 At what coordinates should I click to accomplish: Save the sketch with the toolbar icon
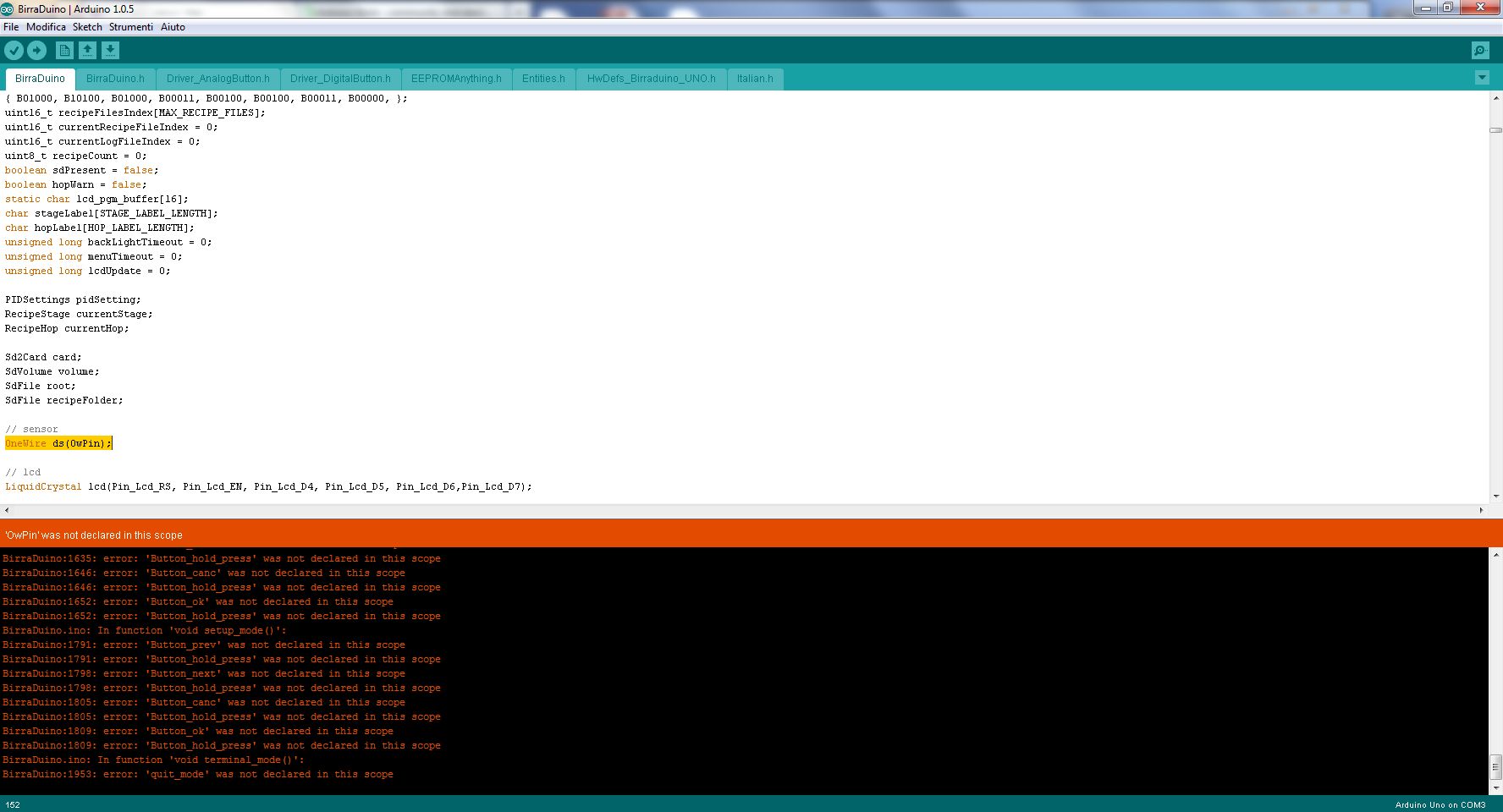pyautogui.click(x=110, y=50)
